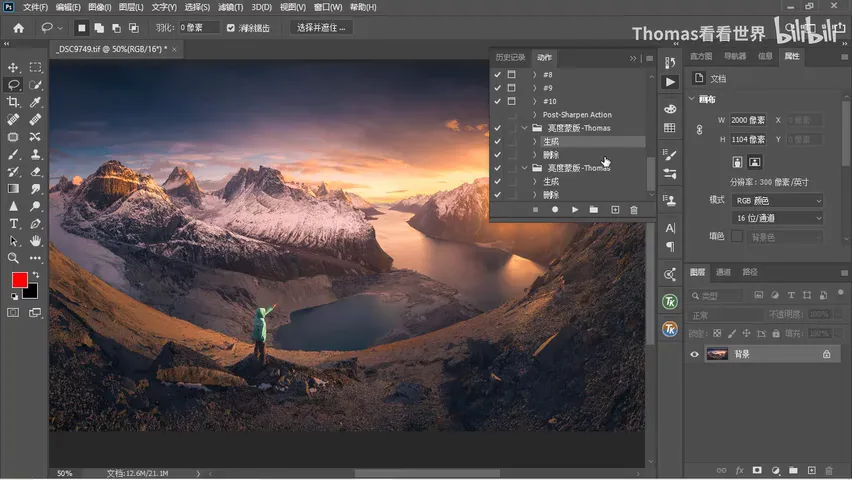Delete the selected action with trash icon

(x=634, y=210)
